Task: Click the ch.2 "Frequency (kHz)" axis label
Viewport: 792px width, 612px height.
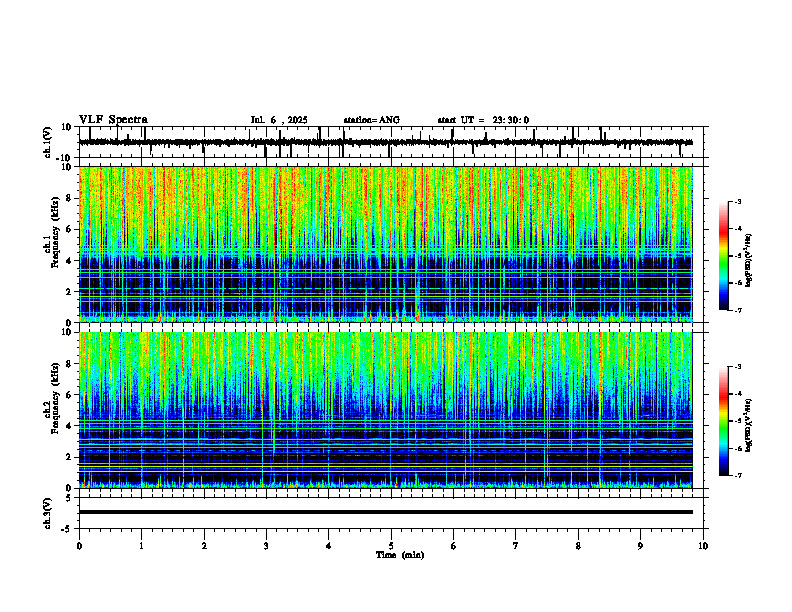Action: click(x=56, y=398)
